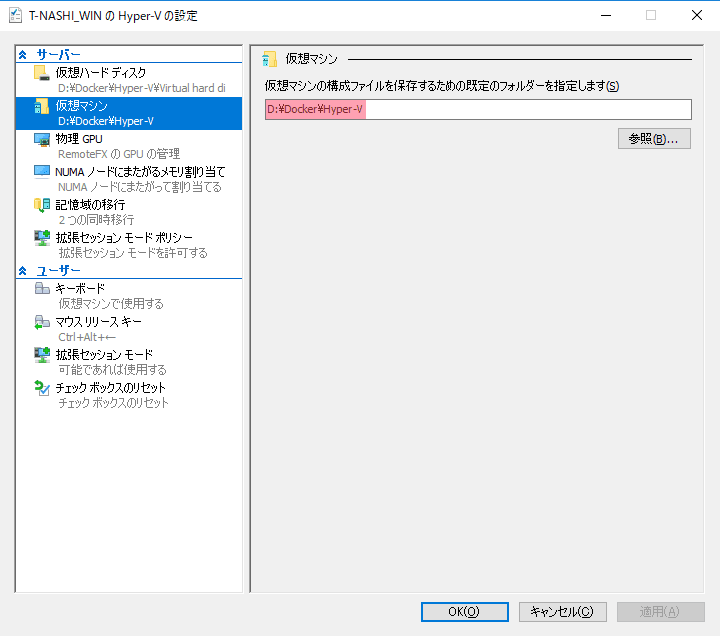Click the default folder path input field
Image resolution: width=720 pixels, height=636 pixels.
pos(478,109)
